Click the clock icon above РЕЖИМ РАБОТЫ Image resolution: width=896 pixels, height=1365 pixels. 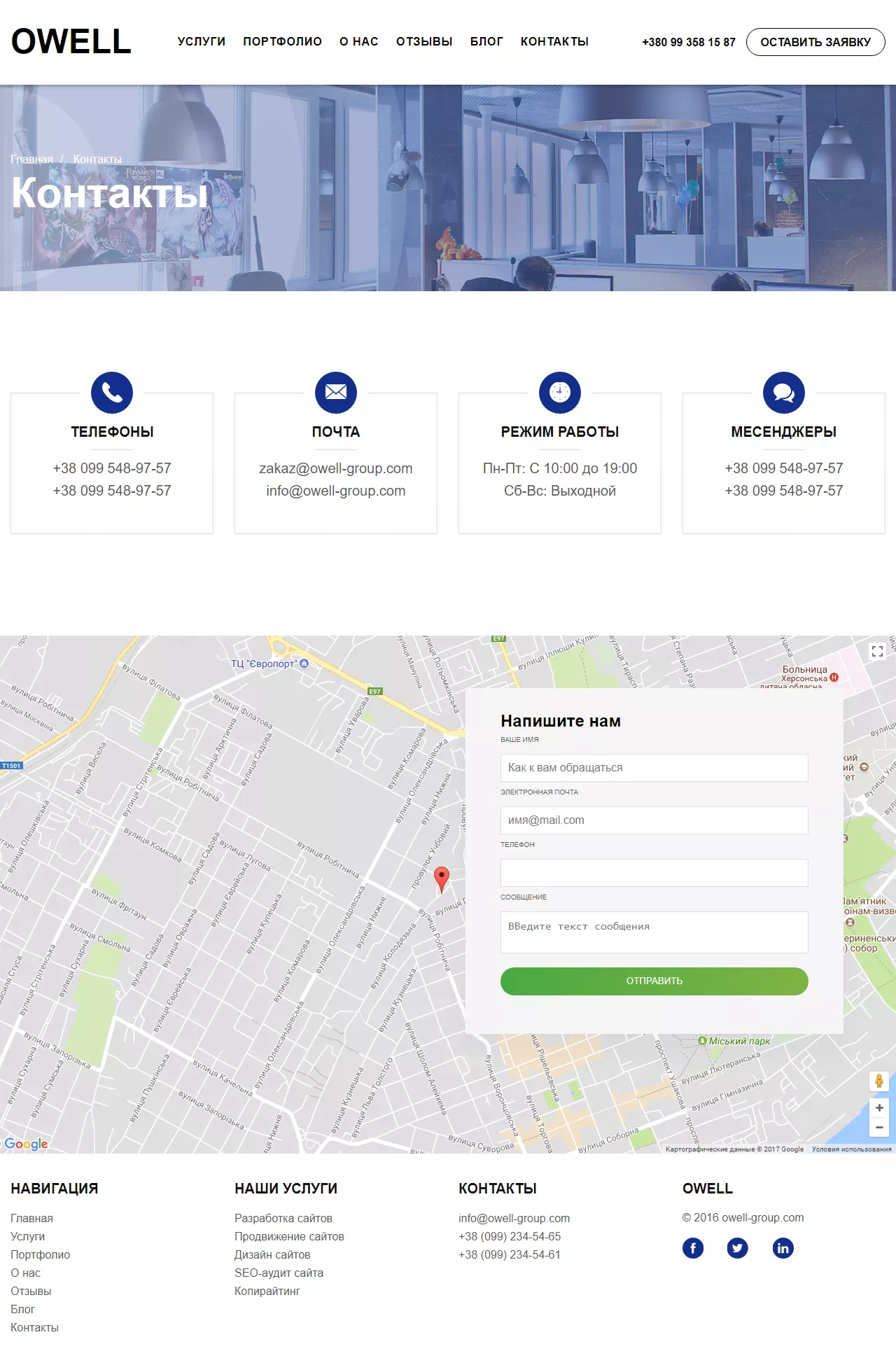(x=560, y=393)
